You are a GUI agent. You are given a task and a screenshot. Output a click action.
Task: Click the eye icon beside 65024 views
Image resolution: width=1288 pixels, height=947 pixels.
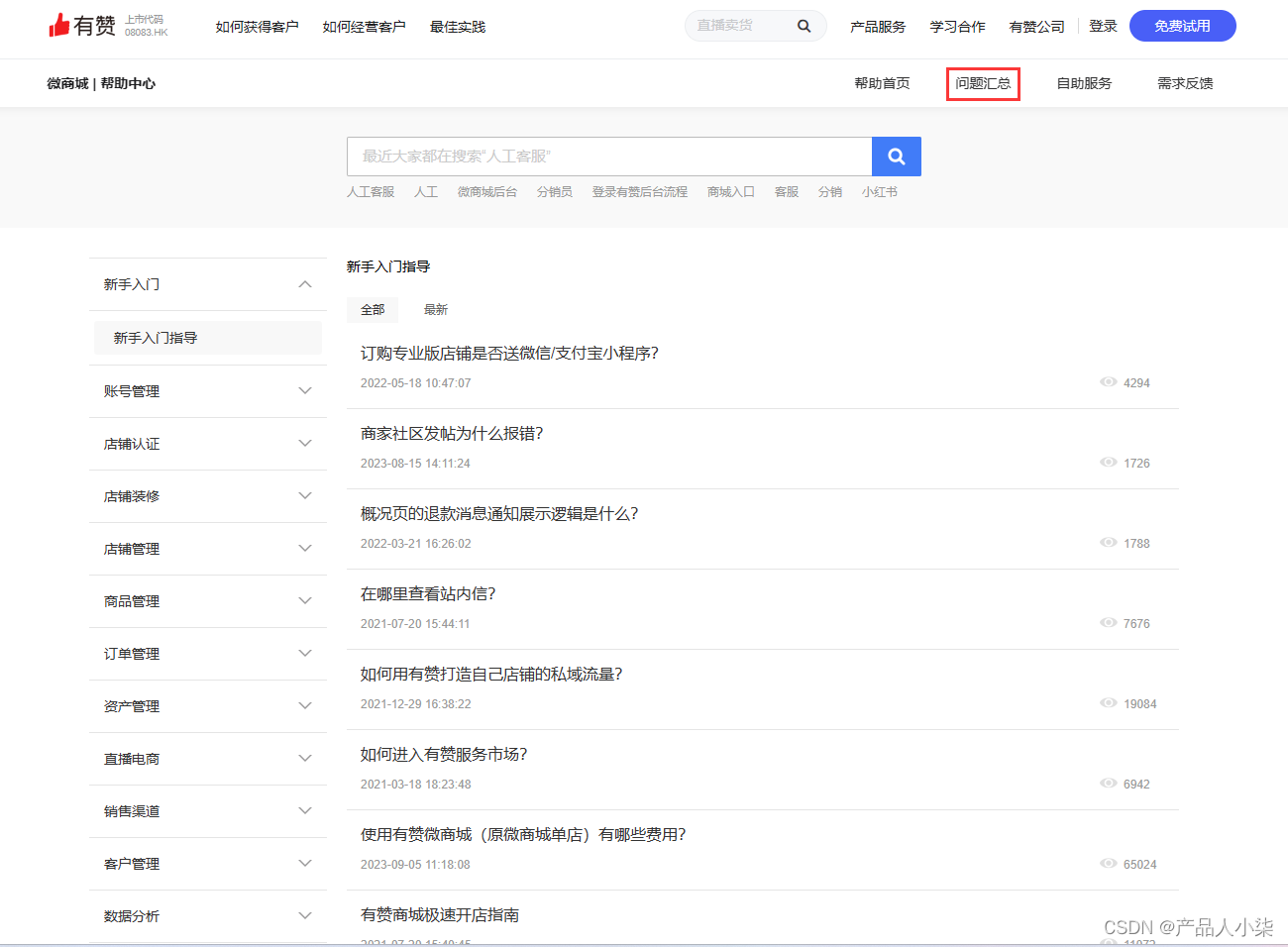1109,864
